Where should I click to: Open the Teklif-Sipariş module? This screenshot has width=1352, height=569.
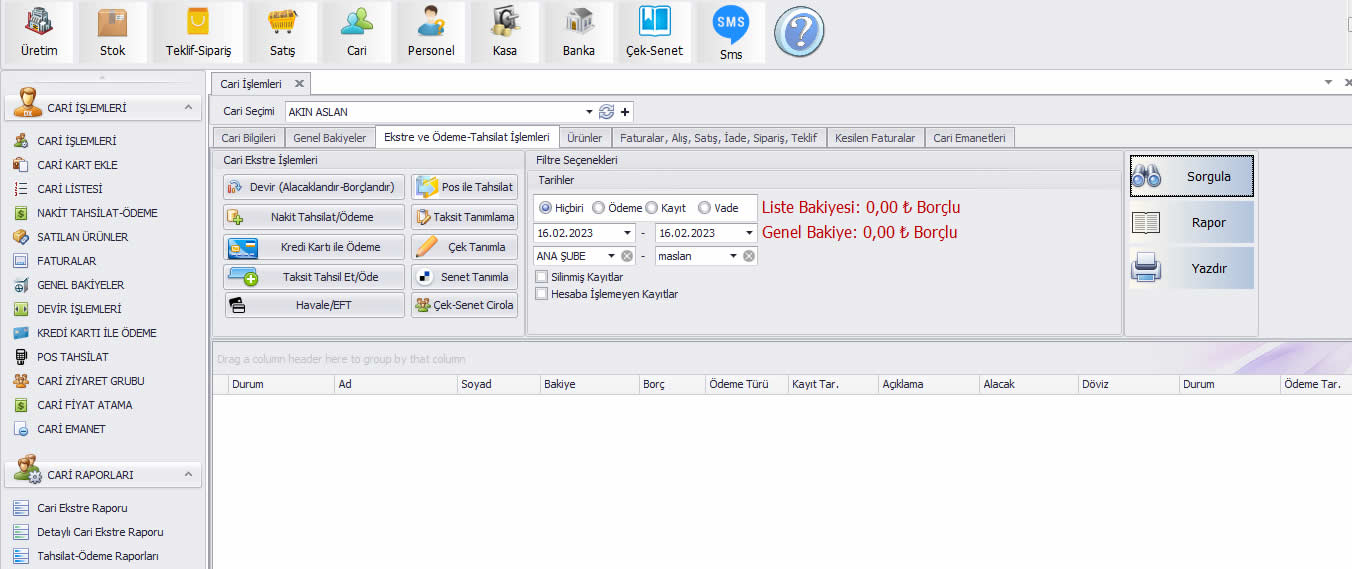[x=198, y=32]
